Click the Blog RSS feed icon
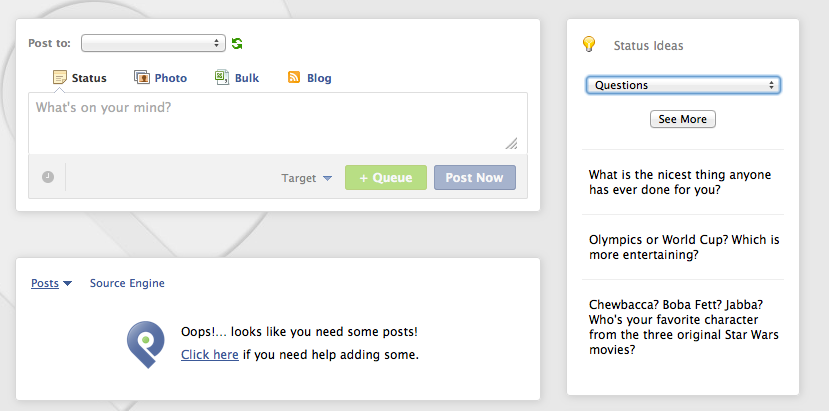 click(x=294, y=77)
